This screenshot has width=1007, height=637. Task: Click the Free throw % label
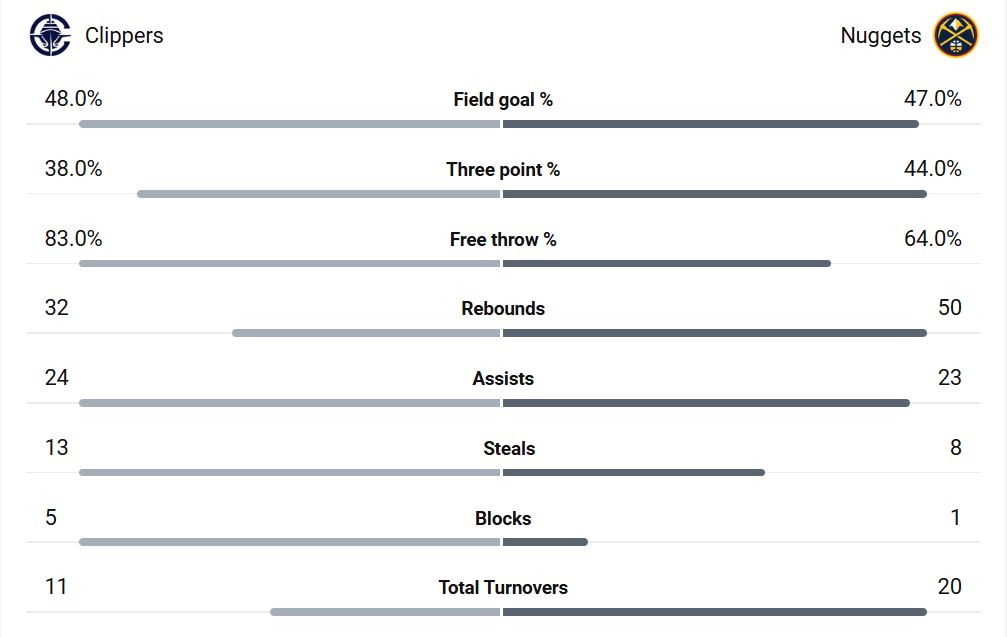(503, 239)
